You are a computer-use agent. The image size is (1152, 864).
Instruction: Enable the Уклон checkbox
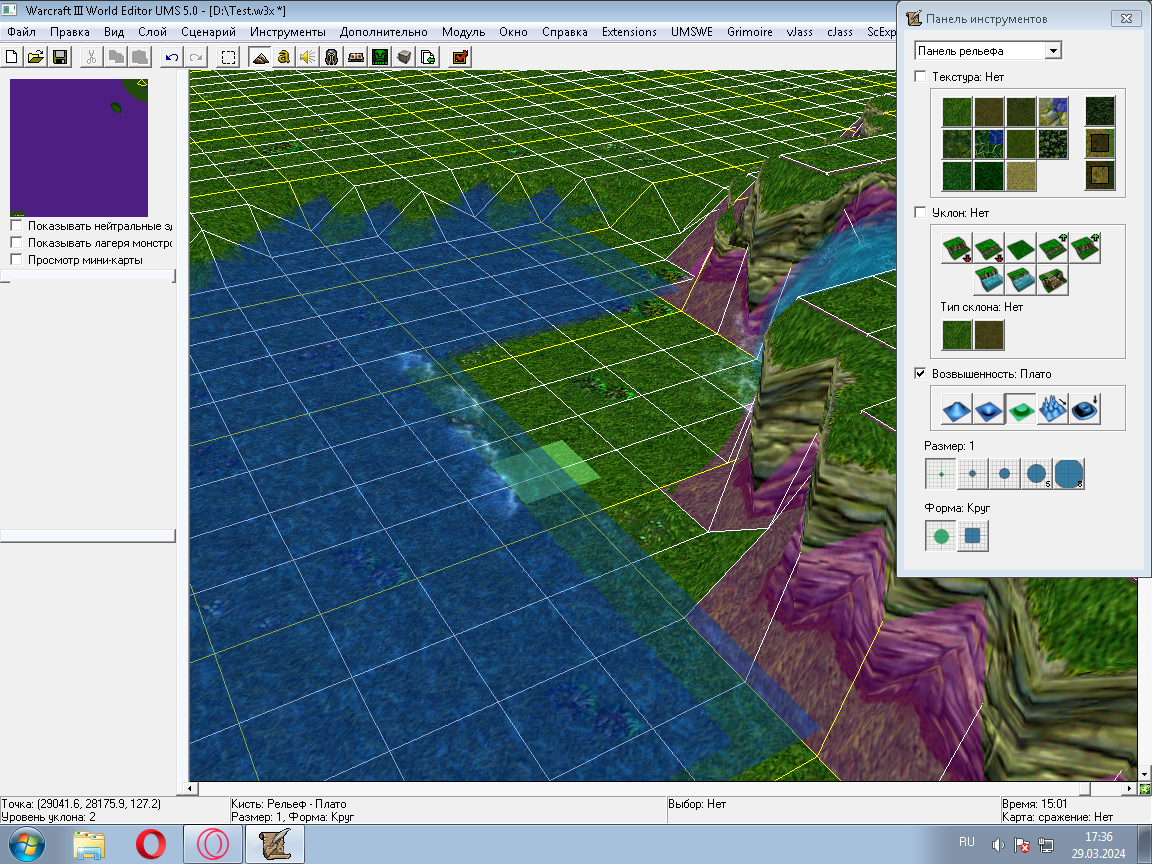[x=921, y=213]
